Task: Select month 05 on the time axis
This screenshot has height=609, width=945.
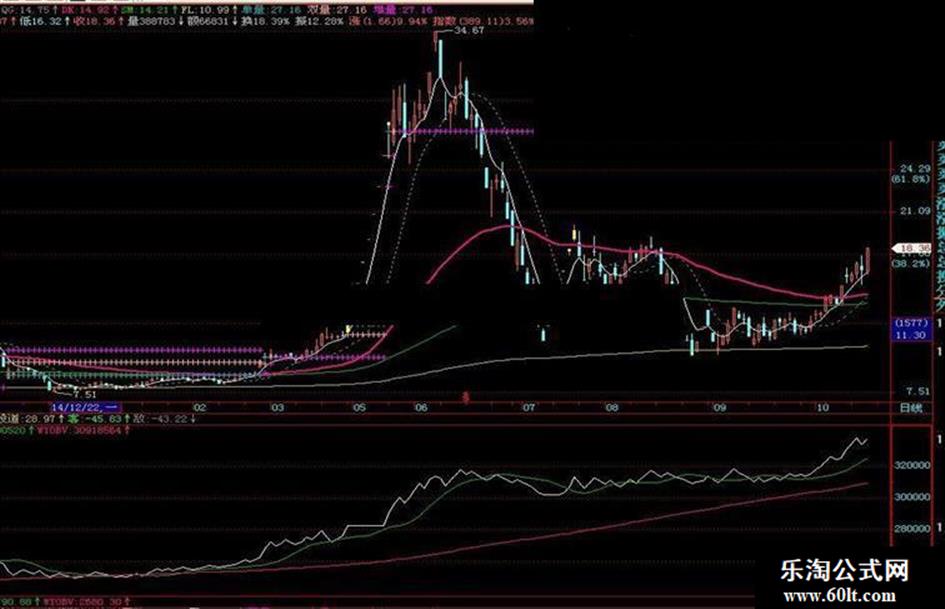Action: [359, 408]
